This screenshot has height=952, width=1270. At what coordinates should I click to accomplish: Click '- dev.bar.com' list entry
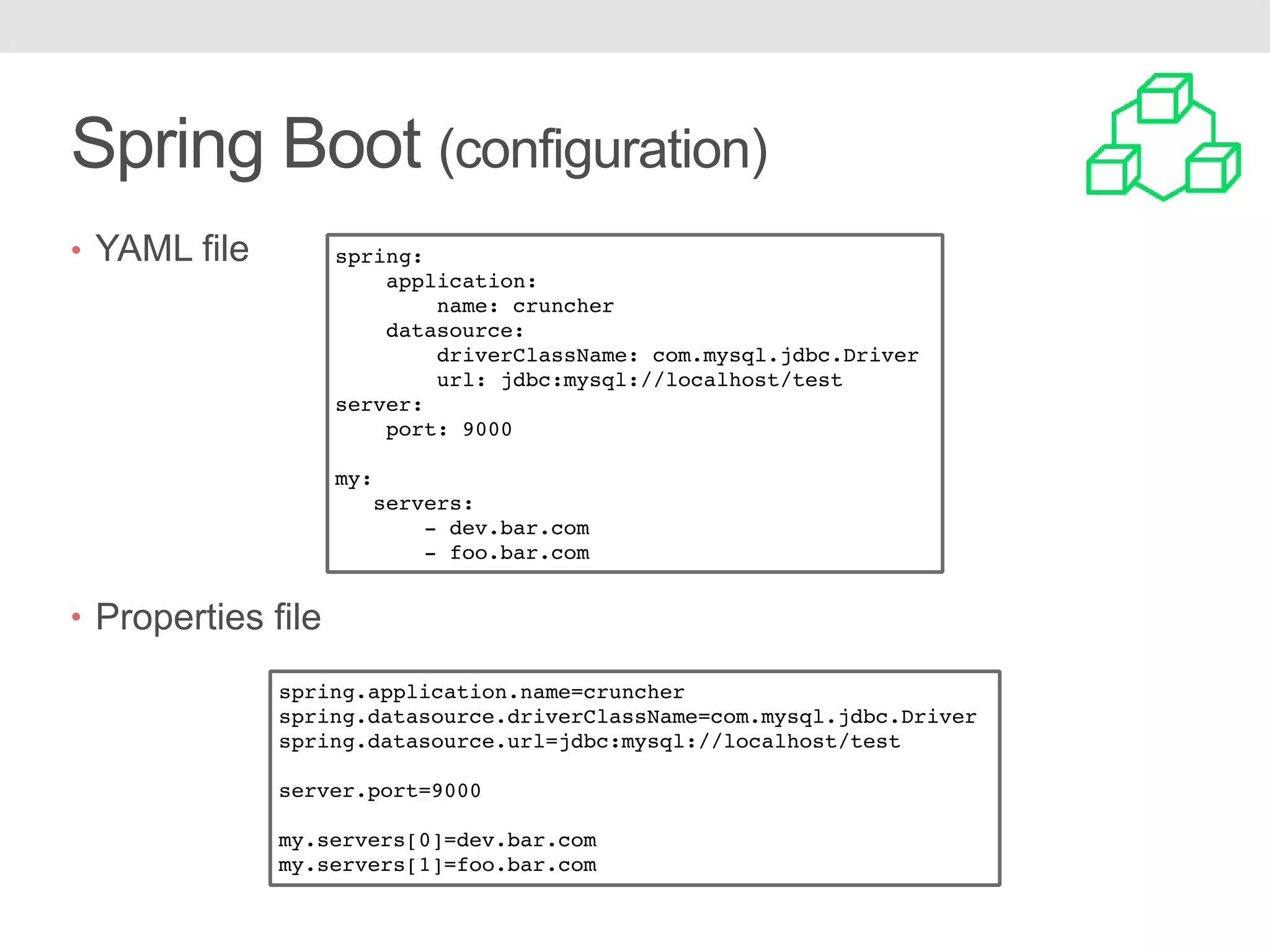click(507, 529)
